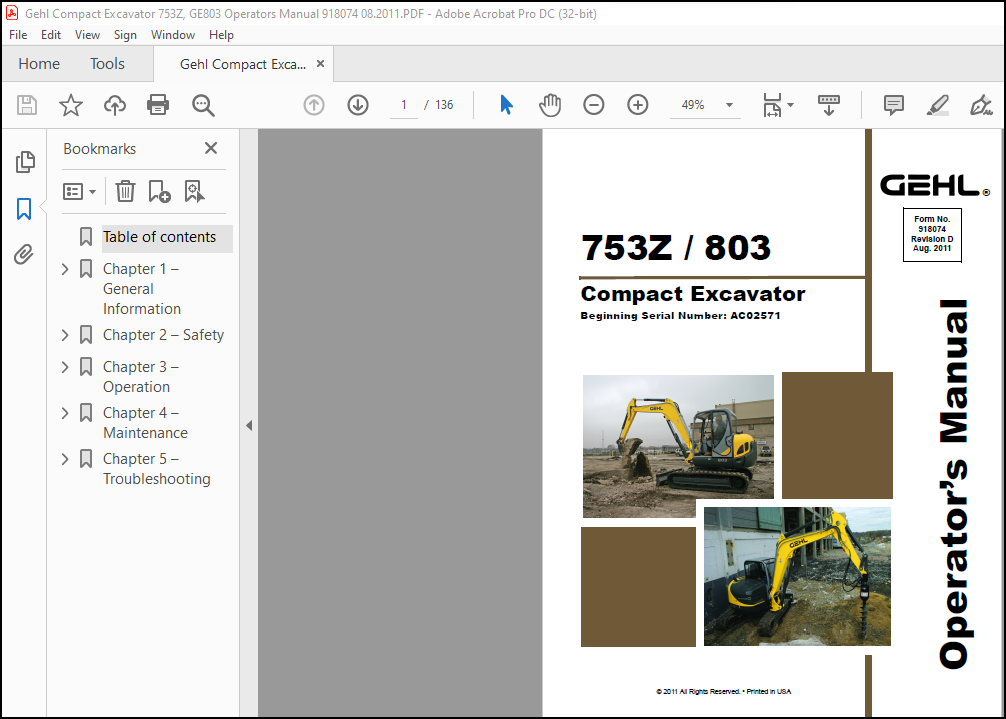Viewport: 1006px width, 719px height.
Task: Click the excavator with auger photo
Action: pos(797,576)
